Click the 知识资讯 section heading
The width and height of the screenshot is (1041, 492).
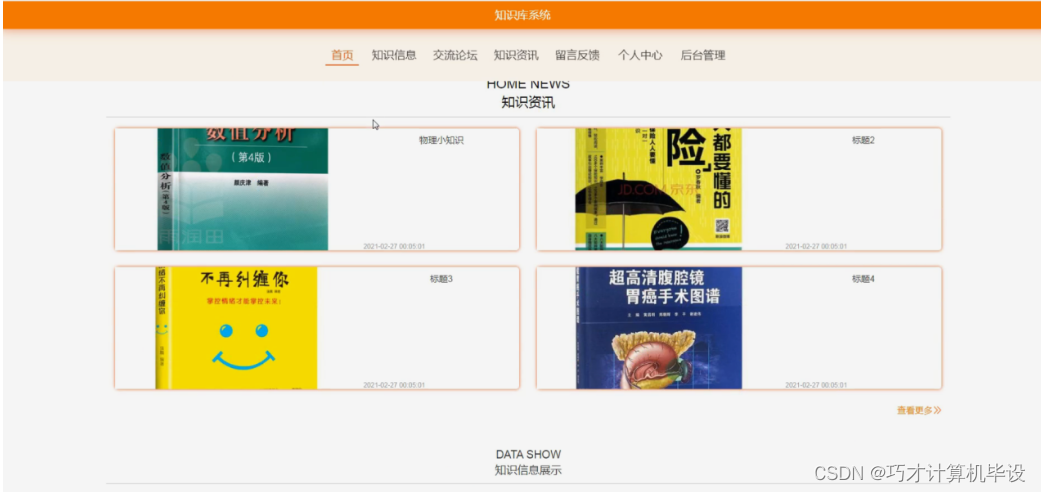click(x=528, y=103)
